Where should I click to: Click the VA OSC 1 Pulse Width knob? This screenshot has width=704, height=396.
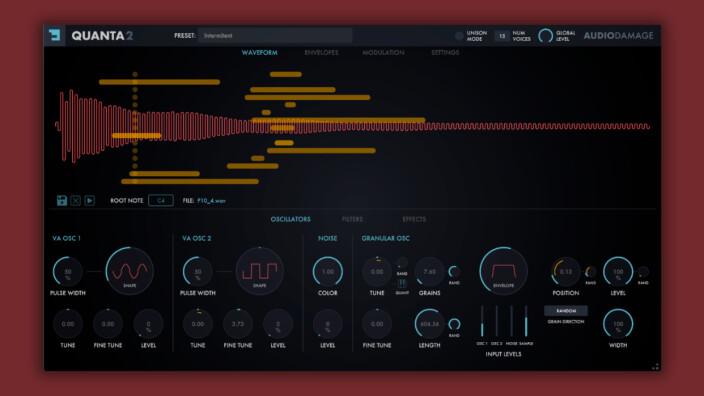68,272
